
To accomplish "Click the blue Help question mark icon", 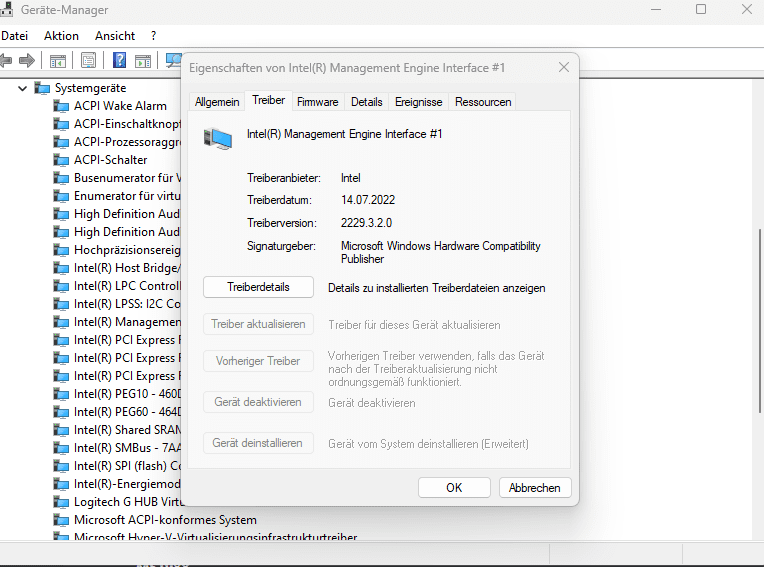I will 119,61.
